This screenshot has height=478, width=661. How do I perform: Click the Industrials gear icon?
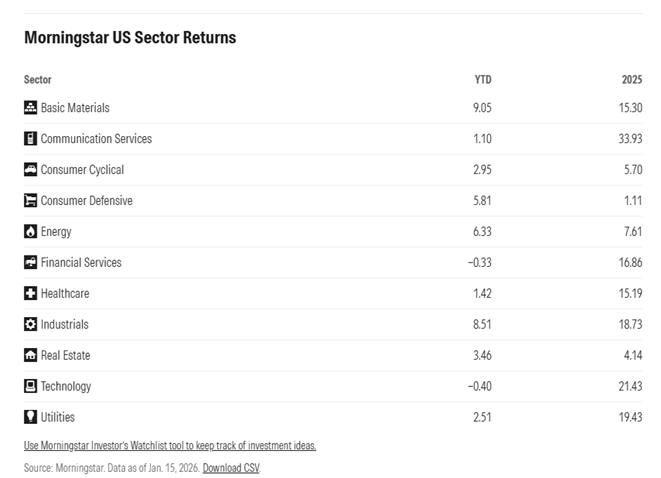30,325
